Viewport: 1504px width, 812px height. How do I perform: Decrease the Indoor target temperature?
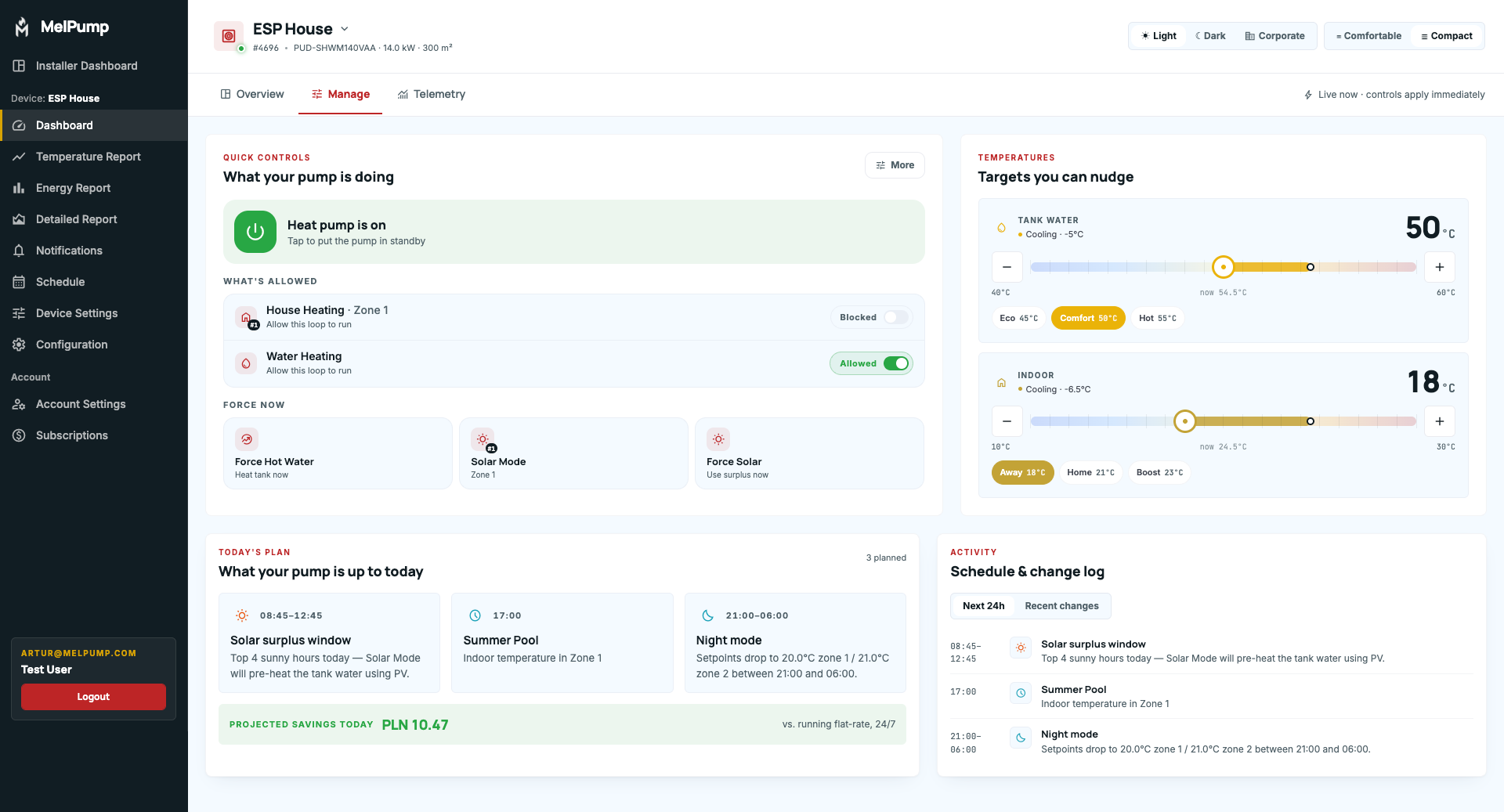tap(1007, 421)
